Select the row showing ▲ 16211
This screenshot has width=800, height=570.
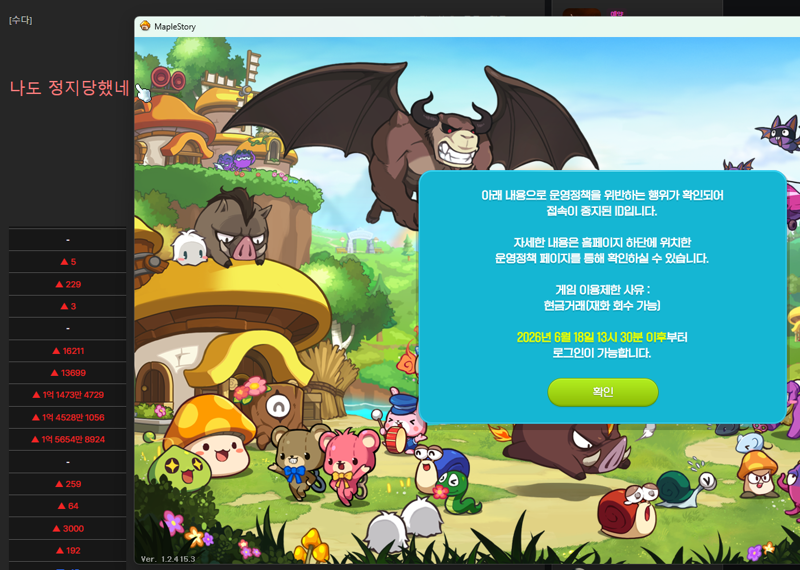pyautogui.click(x=67, y=351)
